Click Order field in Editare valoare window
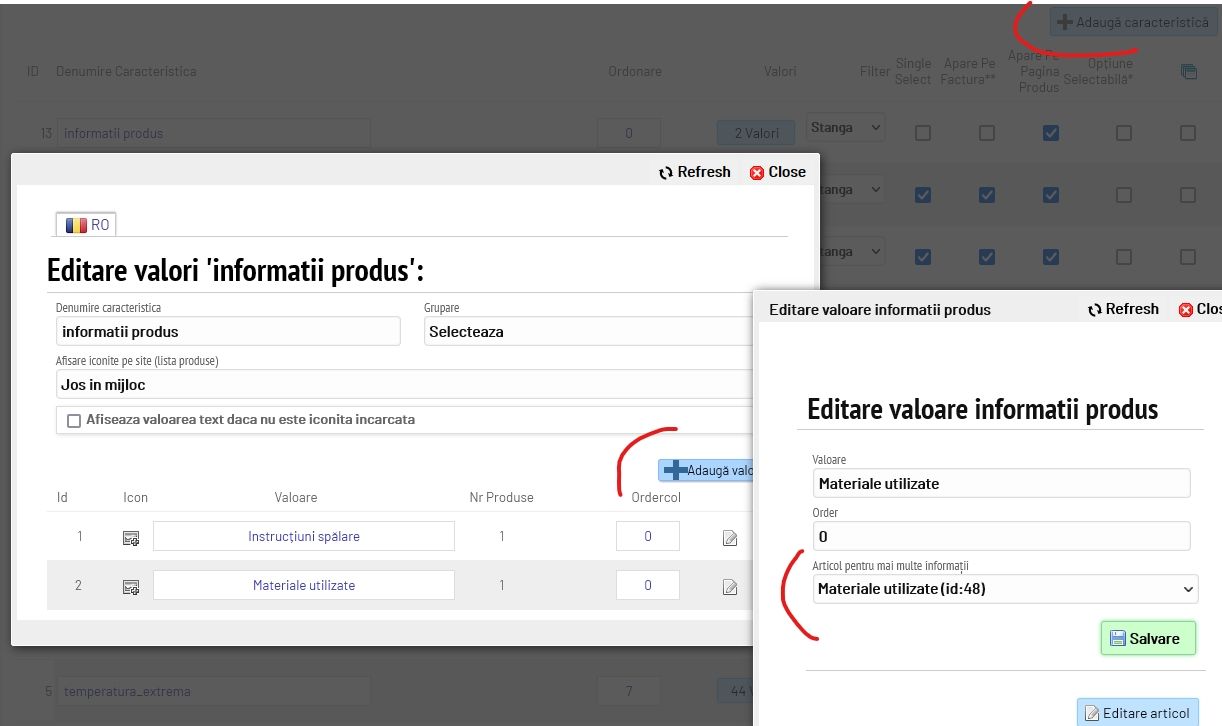Viewport: 1222px width, 726px height. click(1002, 536)
